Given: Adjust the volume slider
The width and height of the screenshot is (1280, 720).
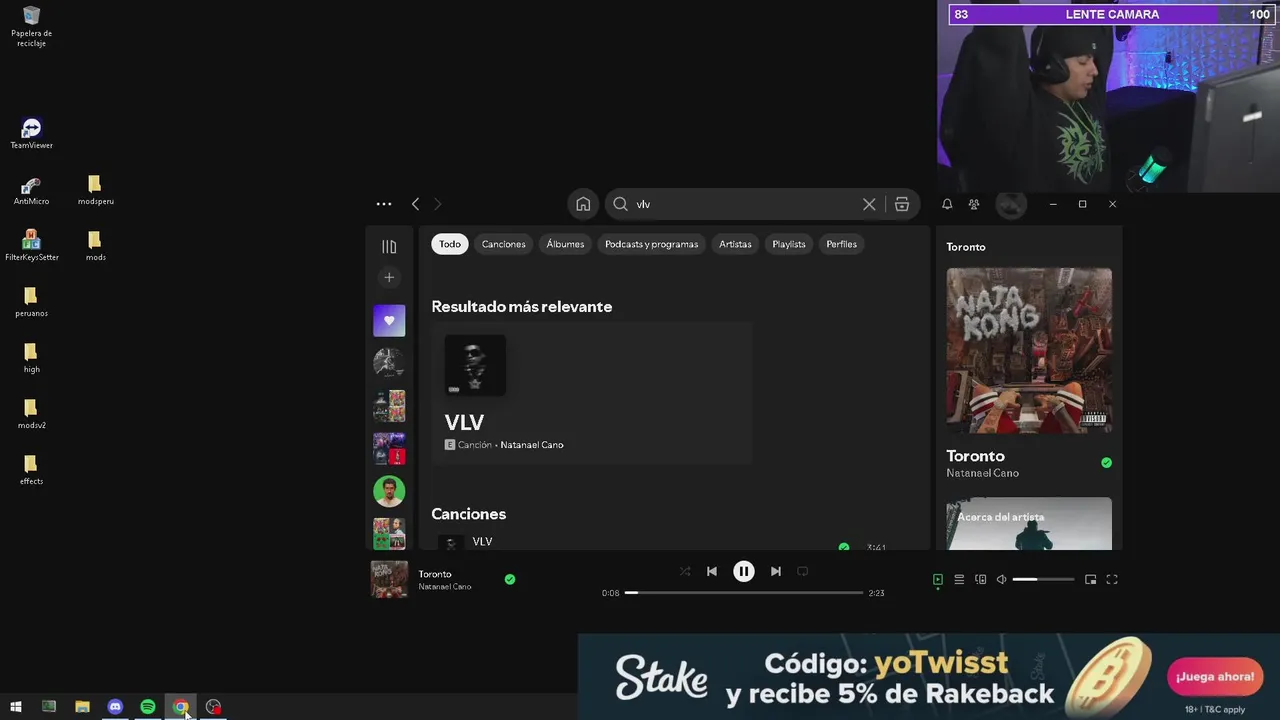Looking at the screenshot, I should (1043, 579).
